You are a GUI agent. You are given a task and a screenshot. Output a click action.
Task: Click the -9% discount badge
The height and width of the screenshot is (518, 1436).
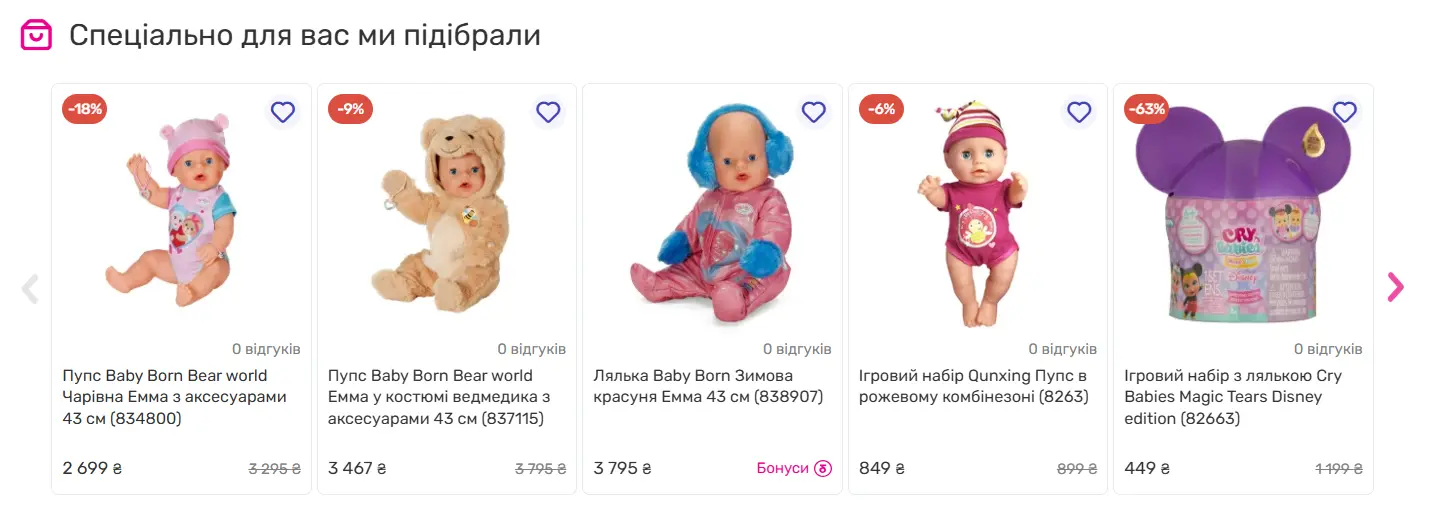350,109
